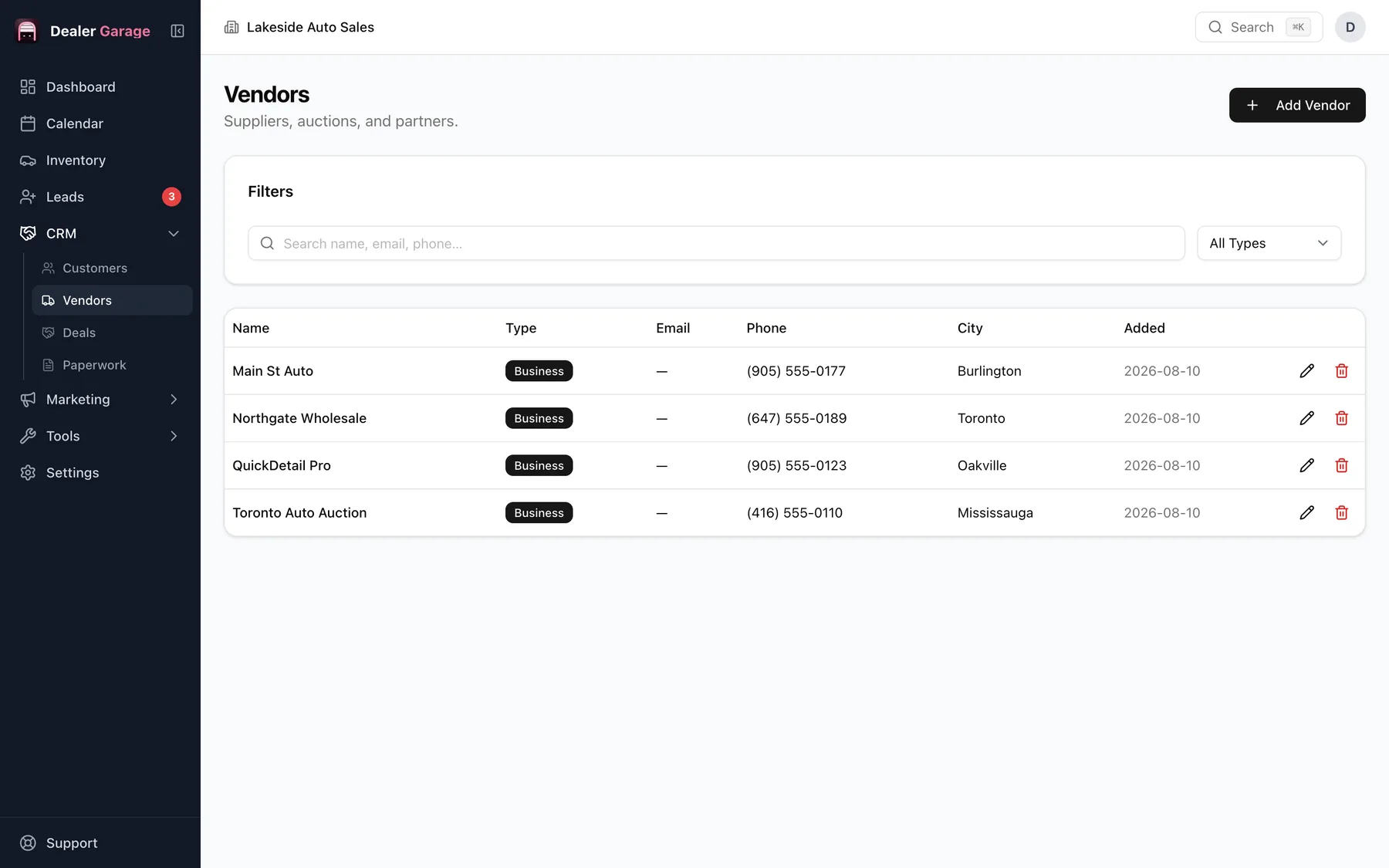Click the Name column header

[251, 328]
